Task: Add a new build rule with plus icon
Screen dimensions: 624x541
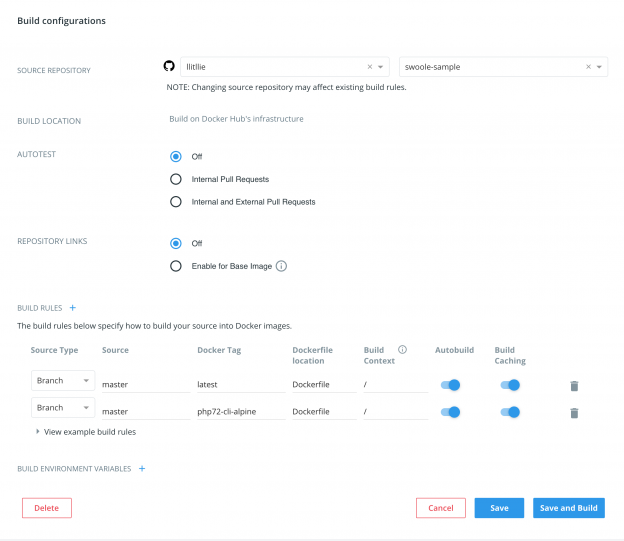Action: 72,308
